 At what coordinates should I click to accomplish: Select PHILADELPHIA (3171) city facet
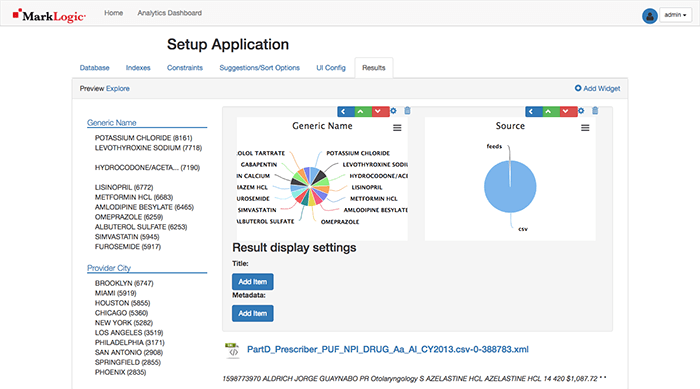129,343
